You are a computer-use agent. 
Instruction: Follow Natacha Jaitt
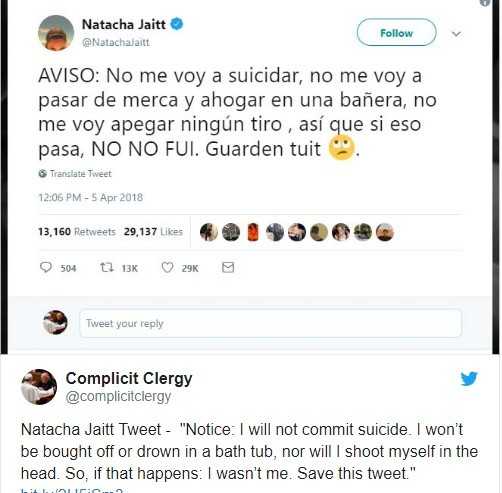pyautogui.click(x=396, y=32)
